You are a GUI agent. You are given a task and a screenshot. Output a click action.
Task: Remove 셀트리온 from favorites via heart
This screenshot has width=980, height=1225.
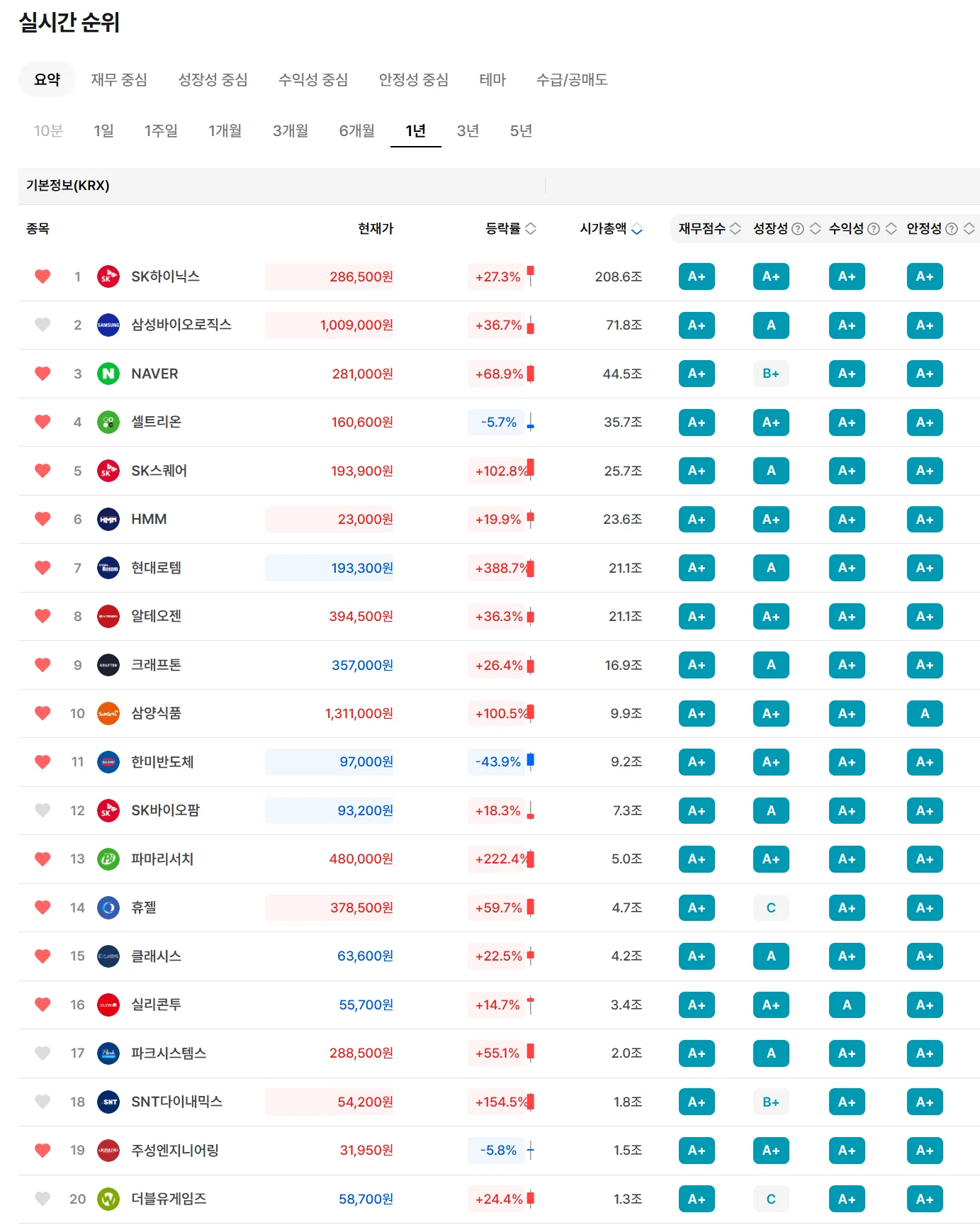click(x=43, y=422)
